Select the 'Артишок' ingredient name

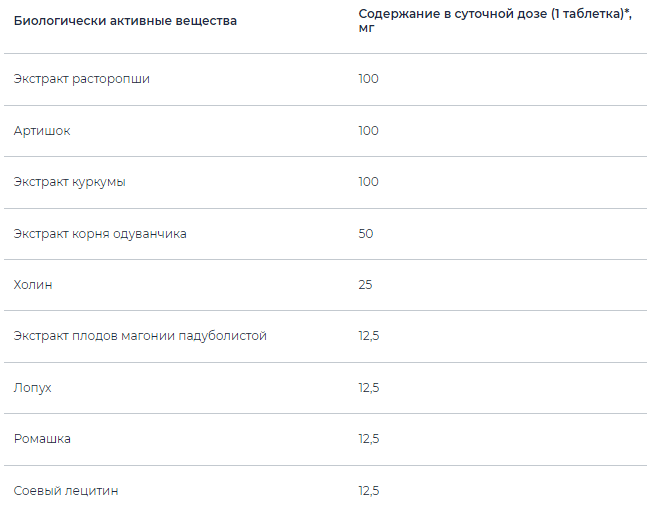42,130
